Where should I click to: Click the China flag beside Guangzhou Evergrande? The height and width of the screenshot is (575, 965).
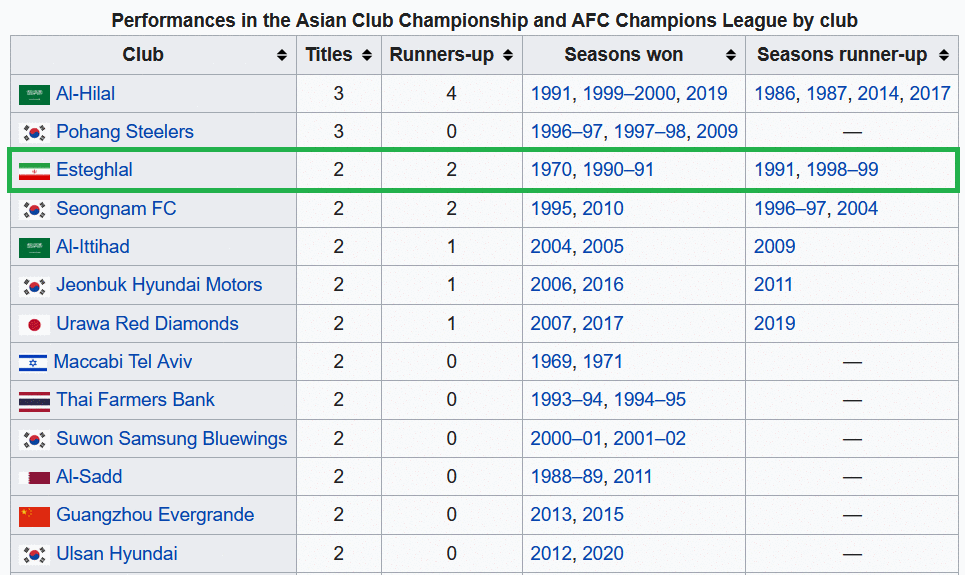(34, 517)
